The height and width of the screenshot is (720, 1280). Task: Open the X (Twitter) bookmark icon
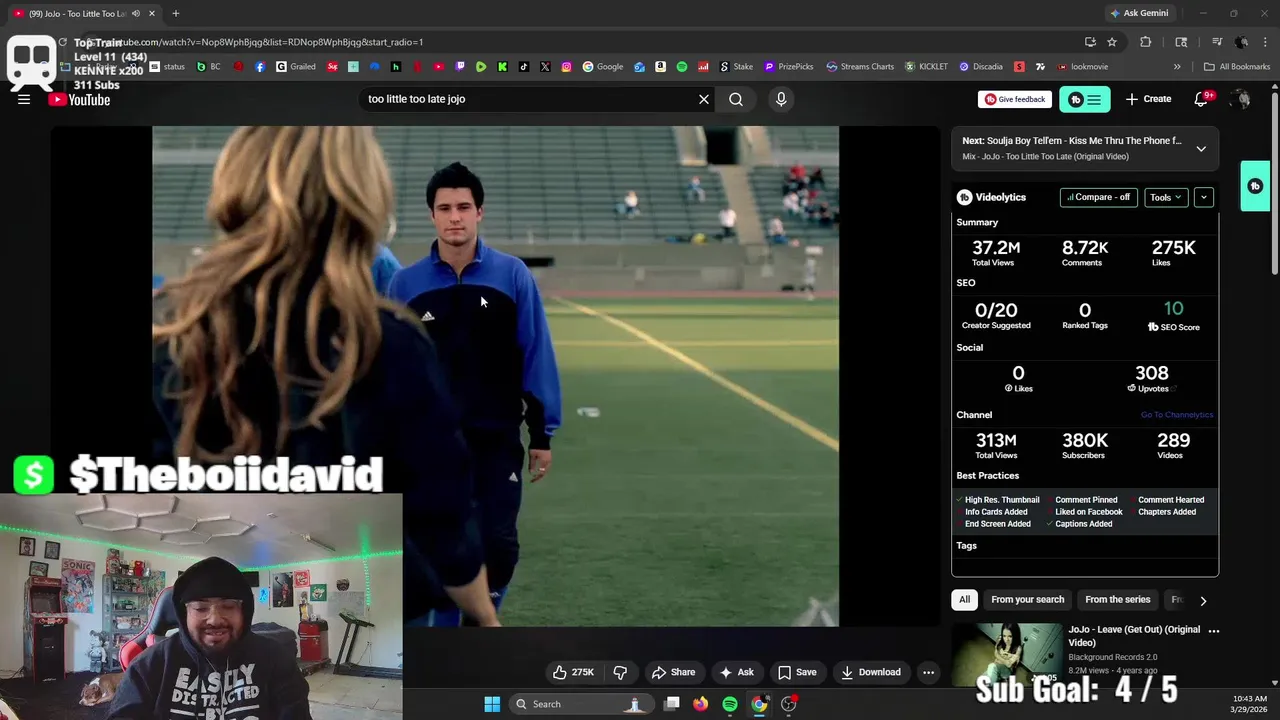(x=545, y=67)
